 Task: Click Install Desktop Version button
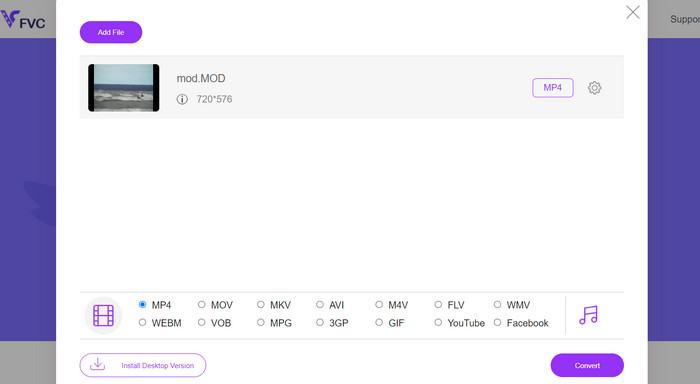pos(143,365)
